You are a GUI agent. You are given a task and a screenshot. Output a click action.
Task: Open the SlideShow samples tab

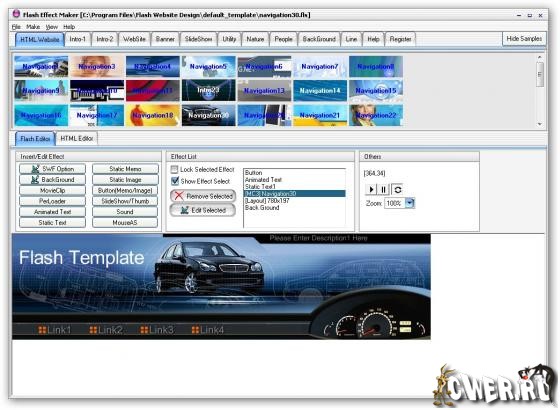199,39
